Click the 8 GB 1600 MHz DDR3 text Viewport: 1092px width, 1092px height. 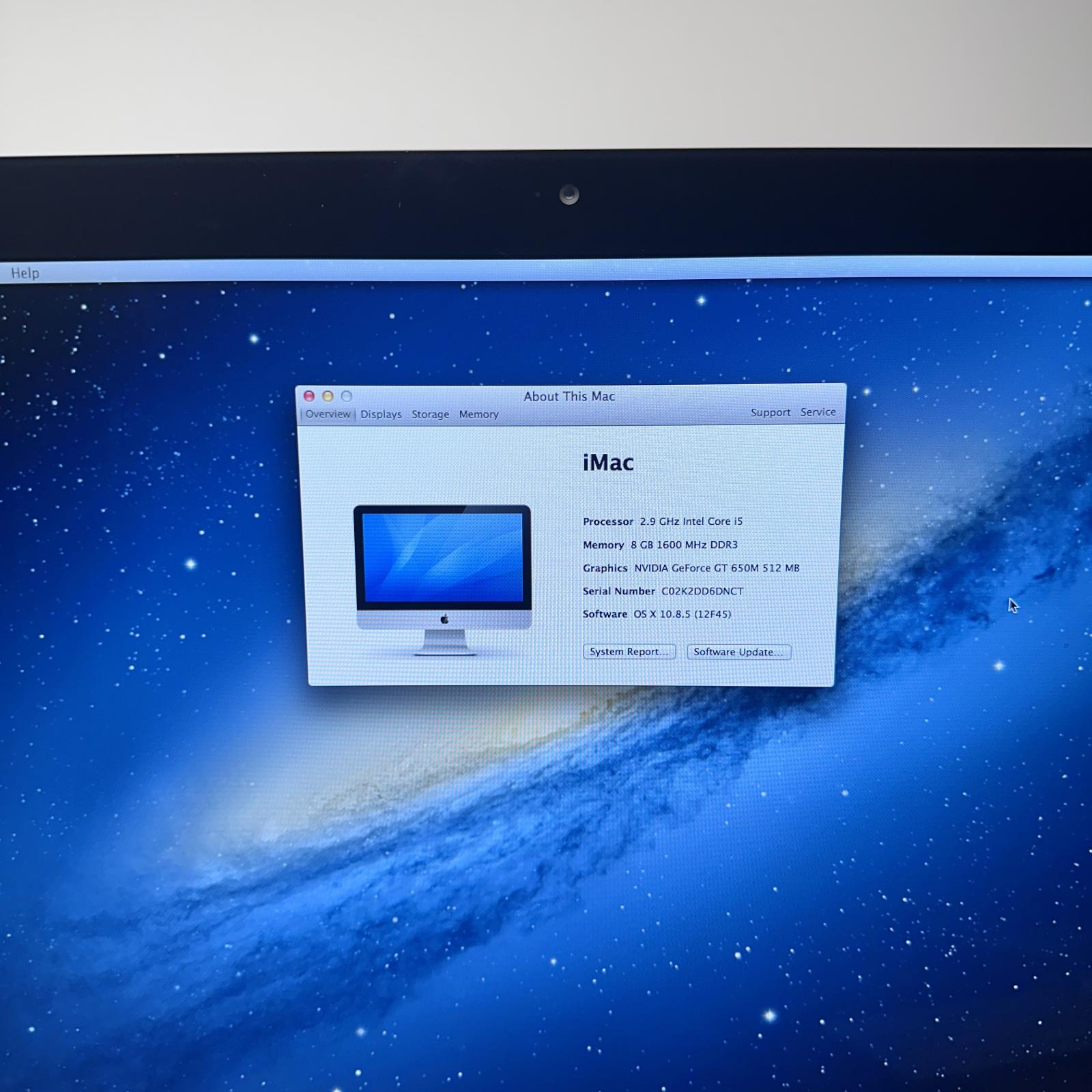684,545
